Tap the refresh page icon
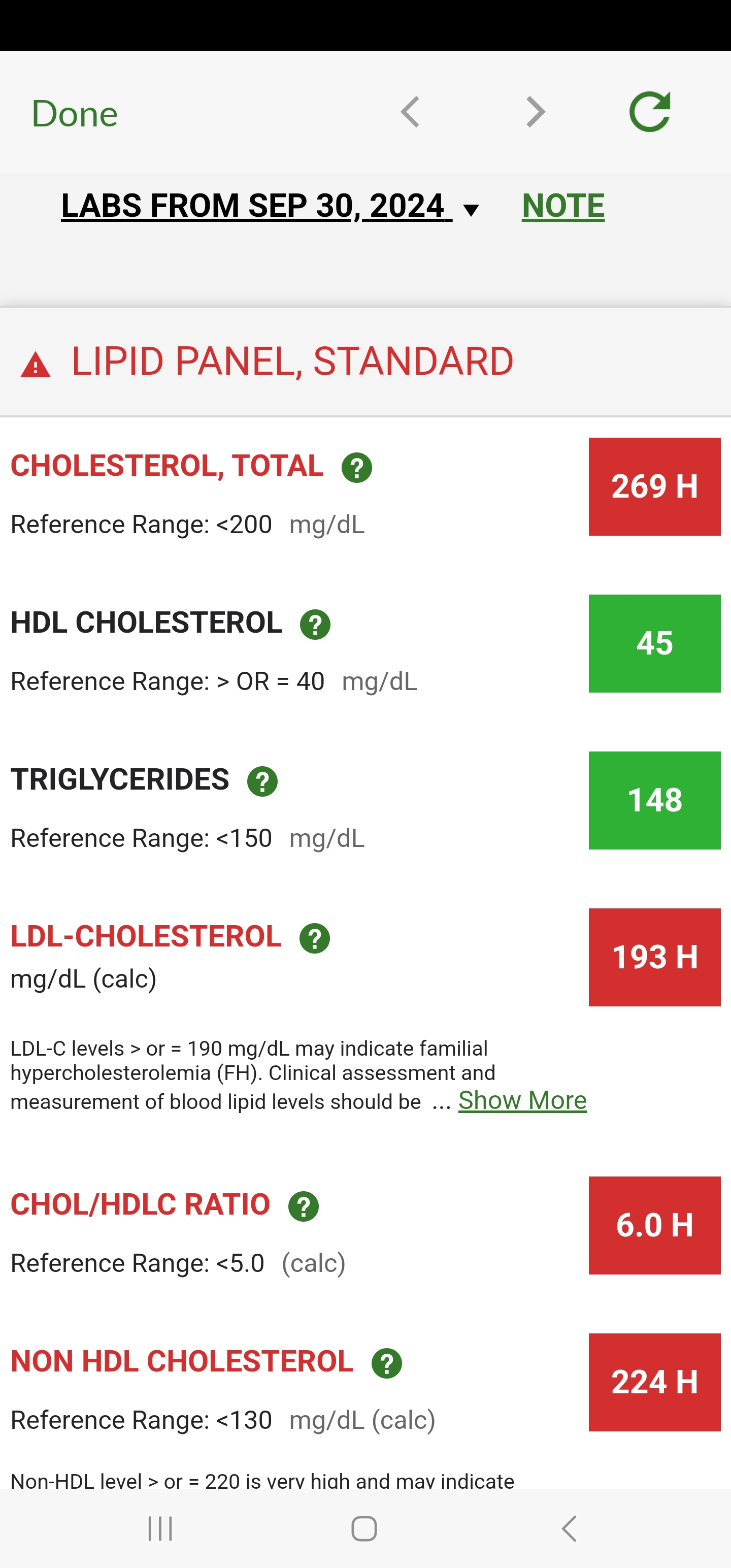The image size is (731, 1568). (649, 113)
